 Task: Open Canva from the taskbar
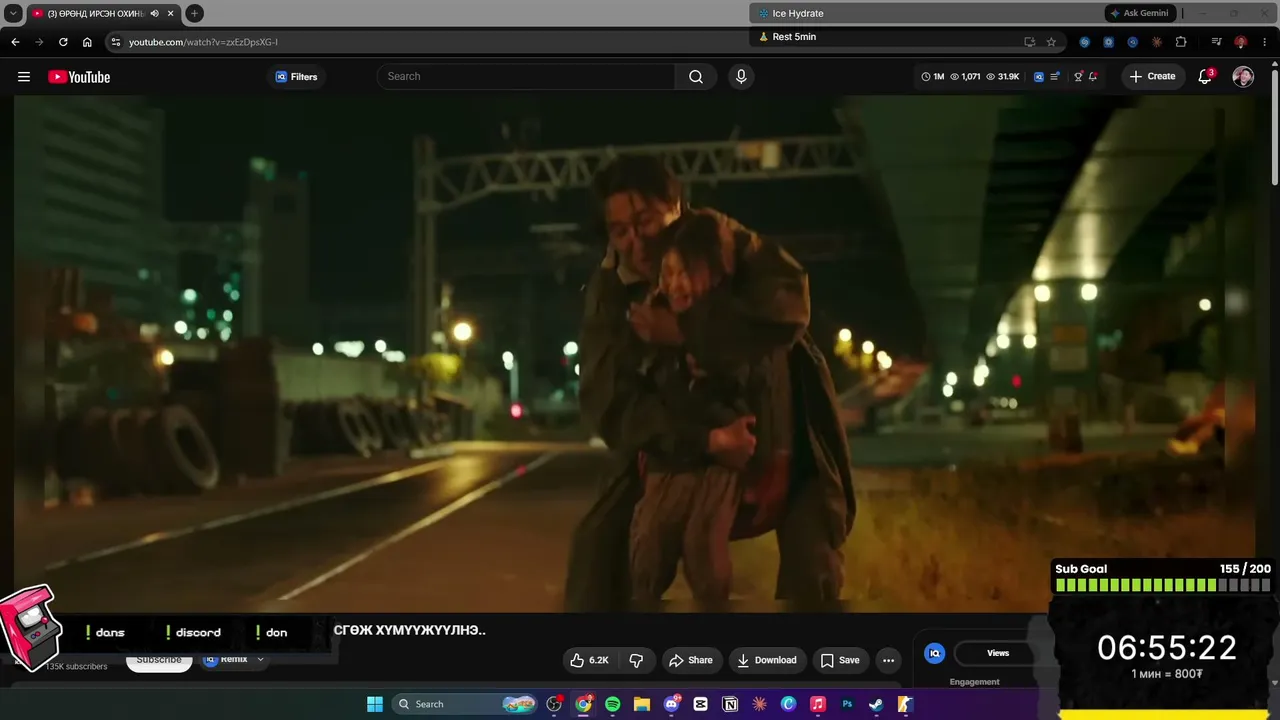[788, 704]
